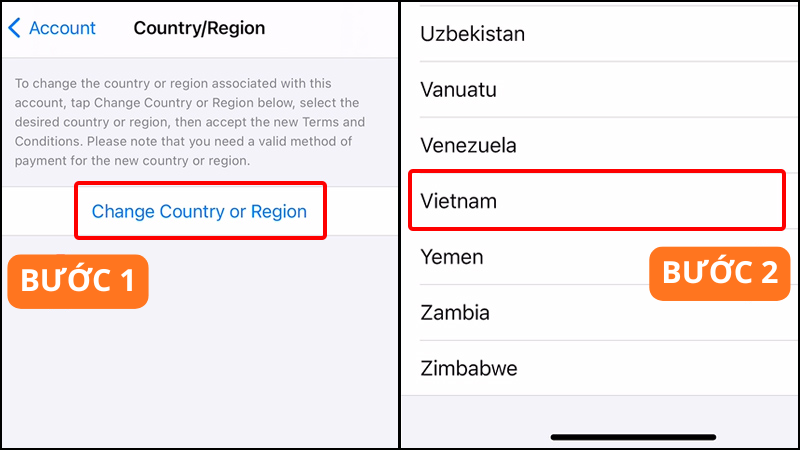Screen dimensions: 800x450
Task: Click the 'To change the country' instruction line
Action: (173, 84)
